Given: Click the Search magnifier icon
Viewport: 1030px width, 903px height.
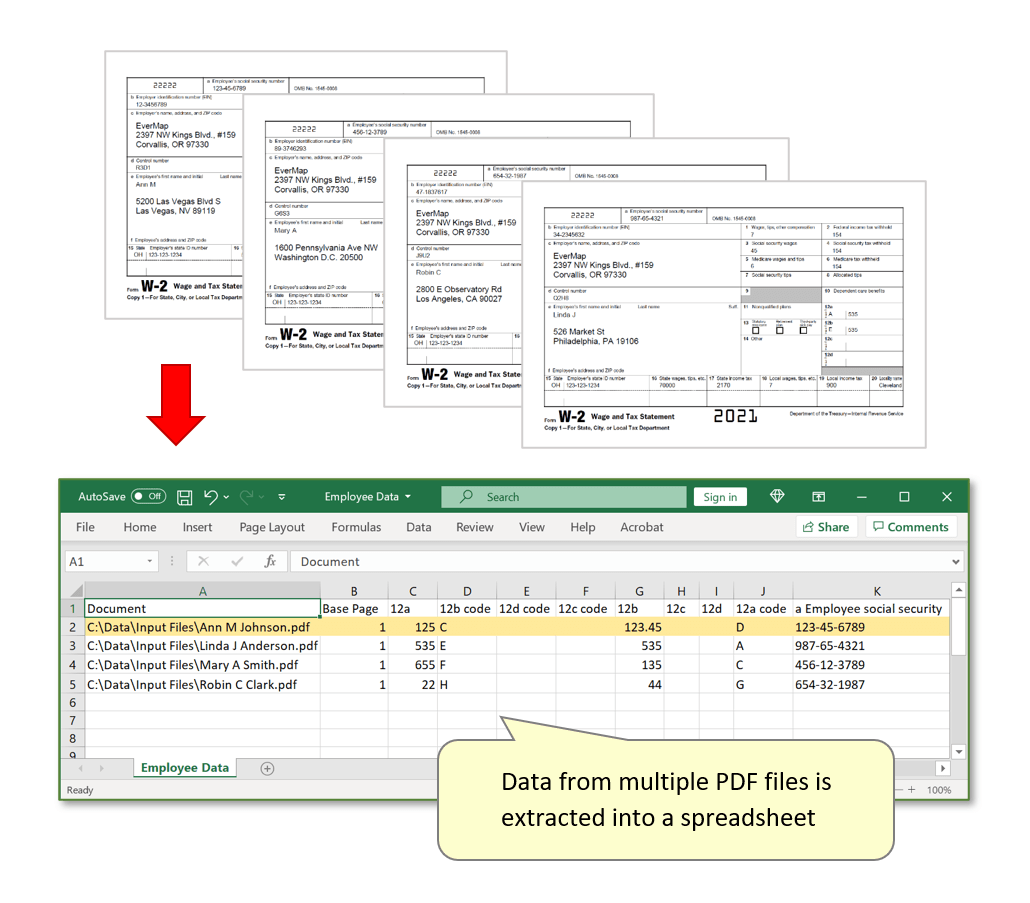Looking at the screenshot, I should pos(464,497).
